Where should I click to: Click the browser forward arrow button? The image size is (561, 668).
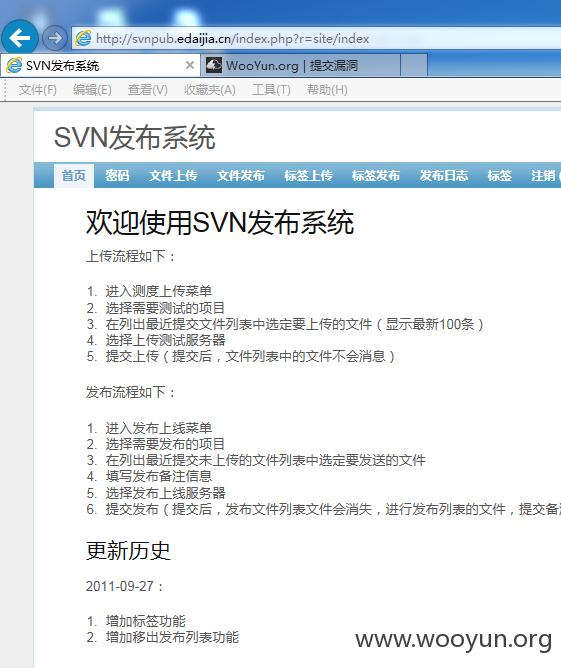55,38
